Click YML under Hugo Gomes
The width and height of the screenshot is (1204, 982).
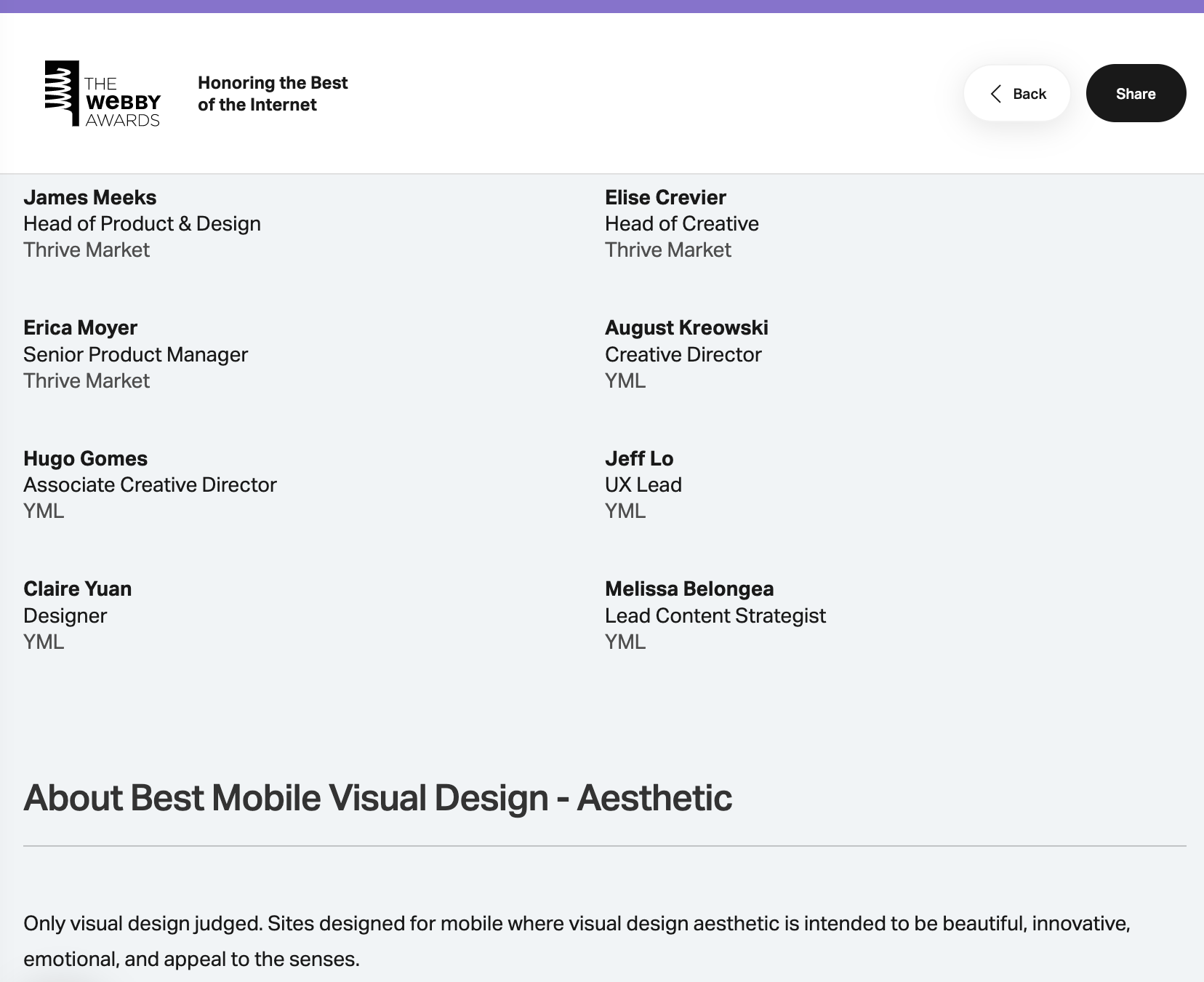pos(44,511)
